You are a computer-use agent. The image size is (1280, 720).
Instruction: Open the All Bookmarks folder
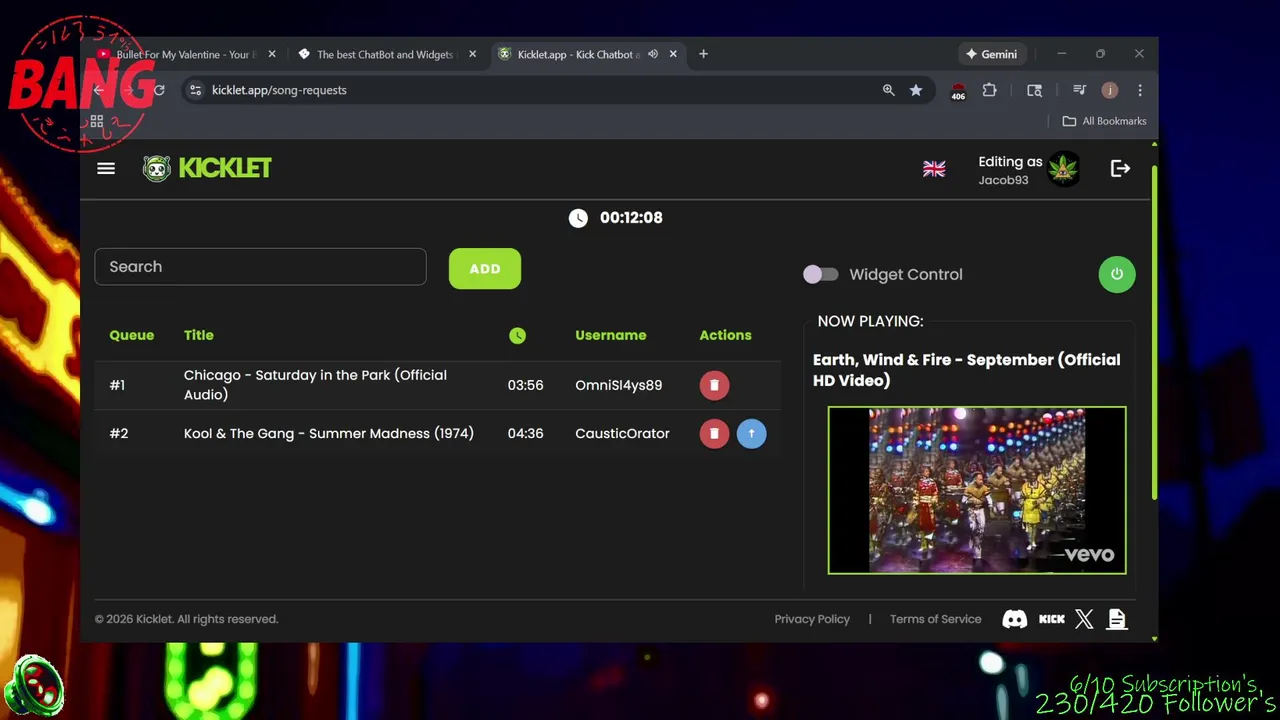pyautogui.click(x=1104, y=121)
